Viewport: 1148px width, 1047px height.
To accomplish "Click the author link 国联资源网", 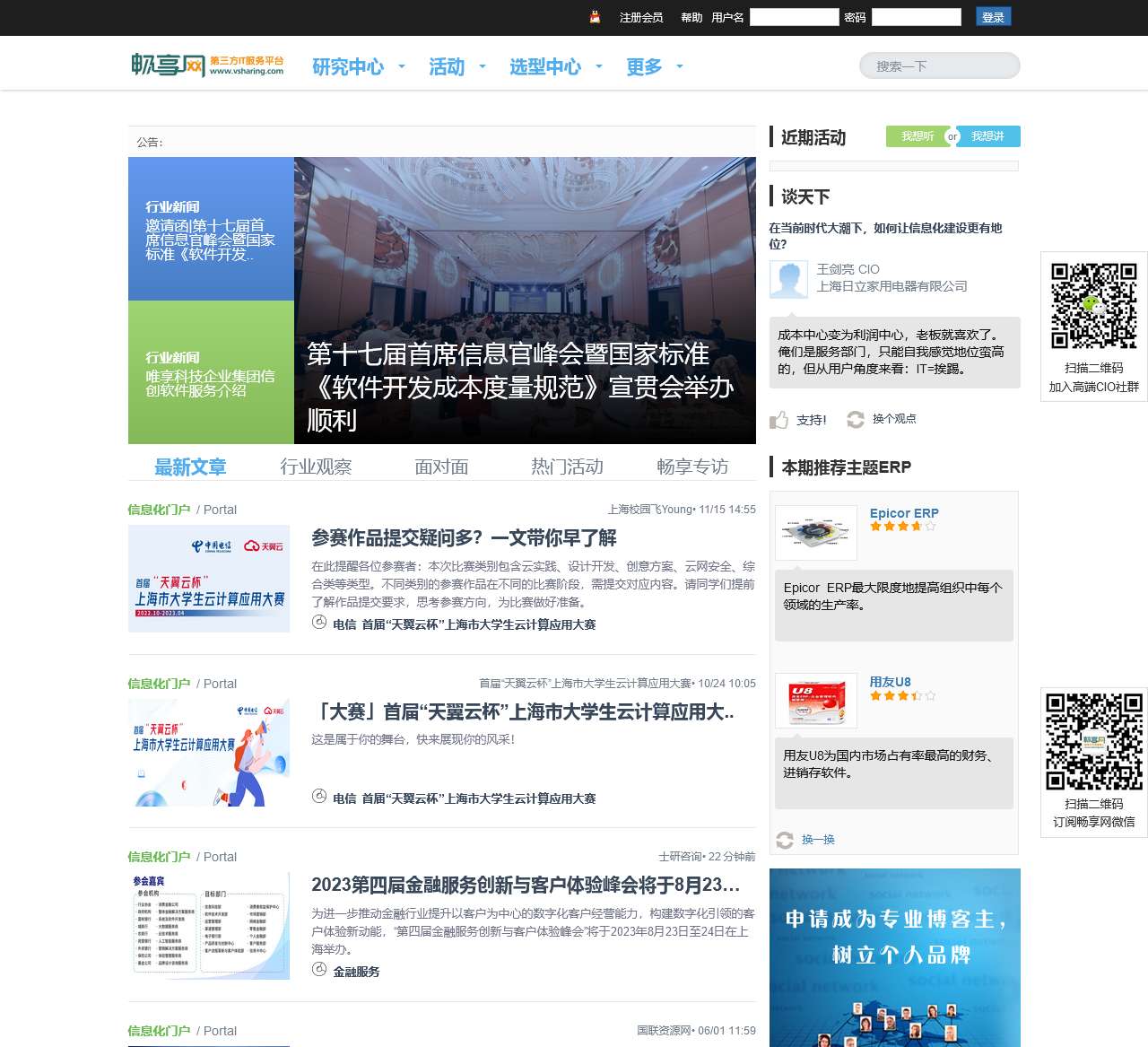I will click(665, 1031).
